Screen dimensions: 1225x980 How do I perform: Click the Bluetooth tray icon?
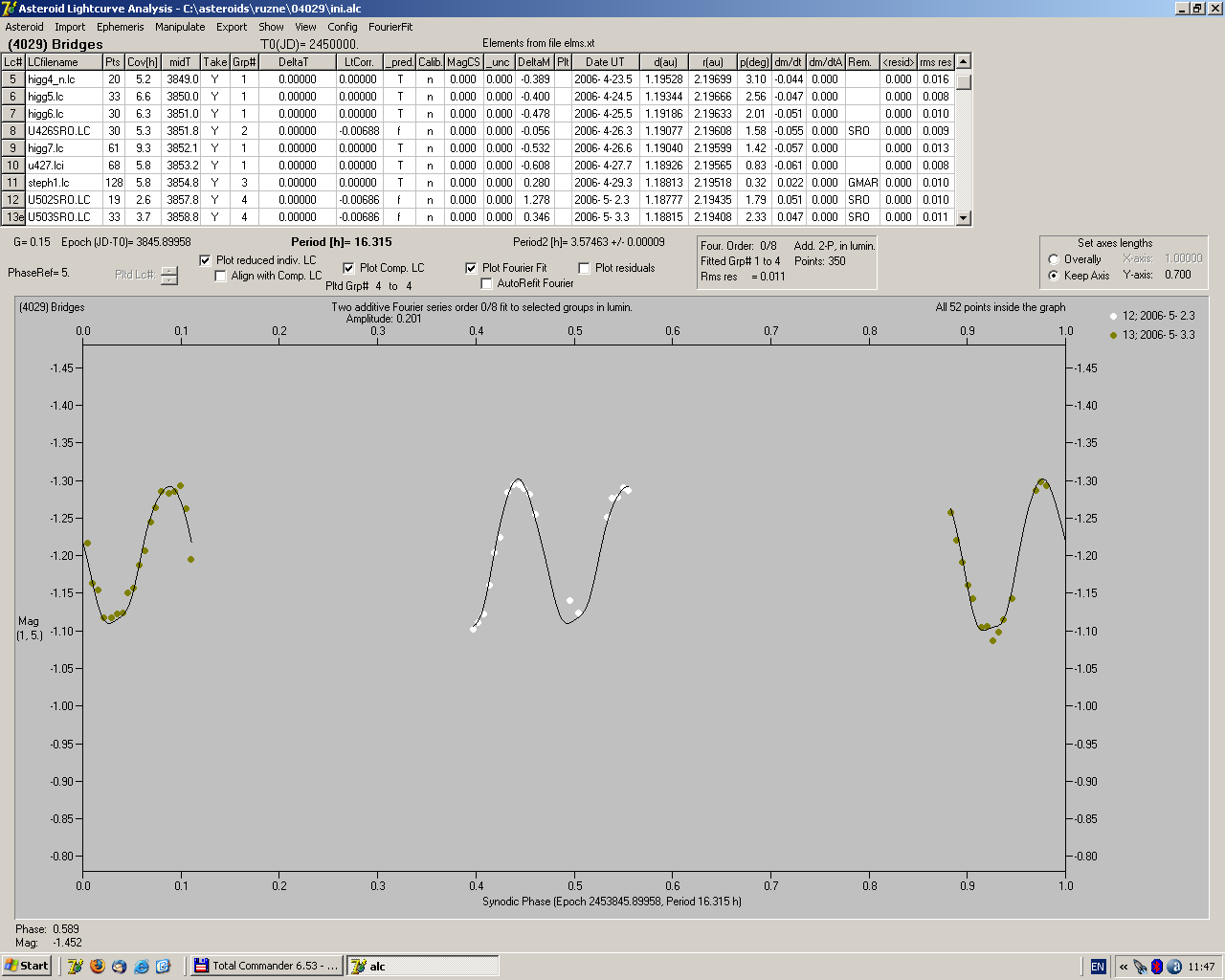pyautogui.click(x=1156, y=967)
